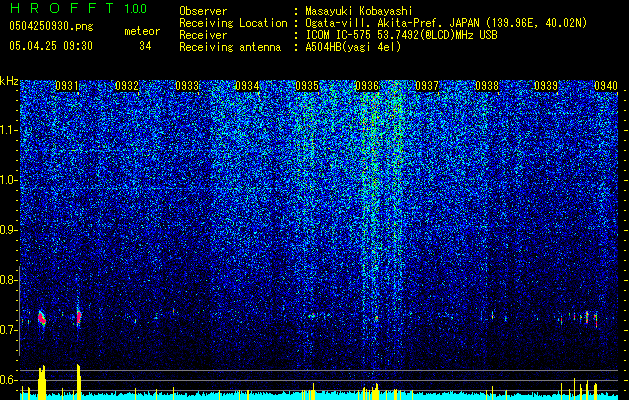Image resolution: width=629 pixels, height=400 pixels.
Task: Click the 0933 time marker
Action: (187, 86)
